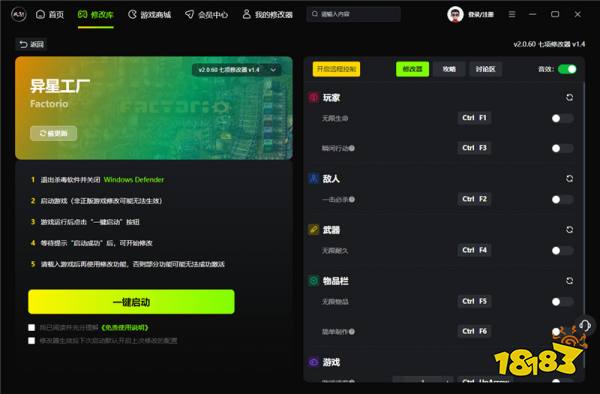Click the 敌人 category icon
Image resolution: width=600 pixels, height=394 pixels.
[x=313, y=179]
